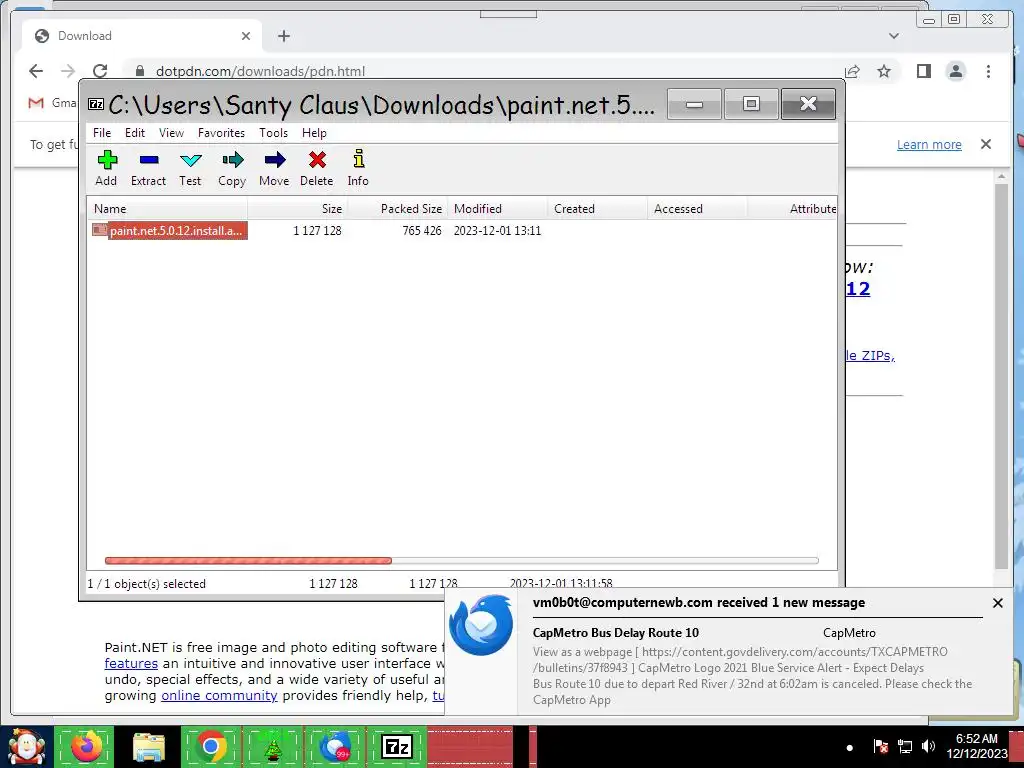Click the Extract toolbar icon
Image resolution: width=1024 pixels, height=768 pixels.
148,168
